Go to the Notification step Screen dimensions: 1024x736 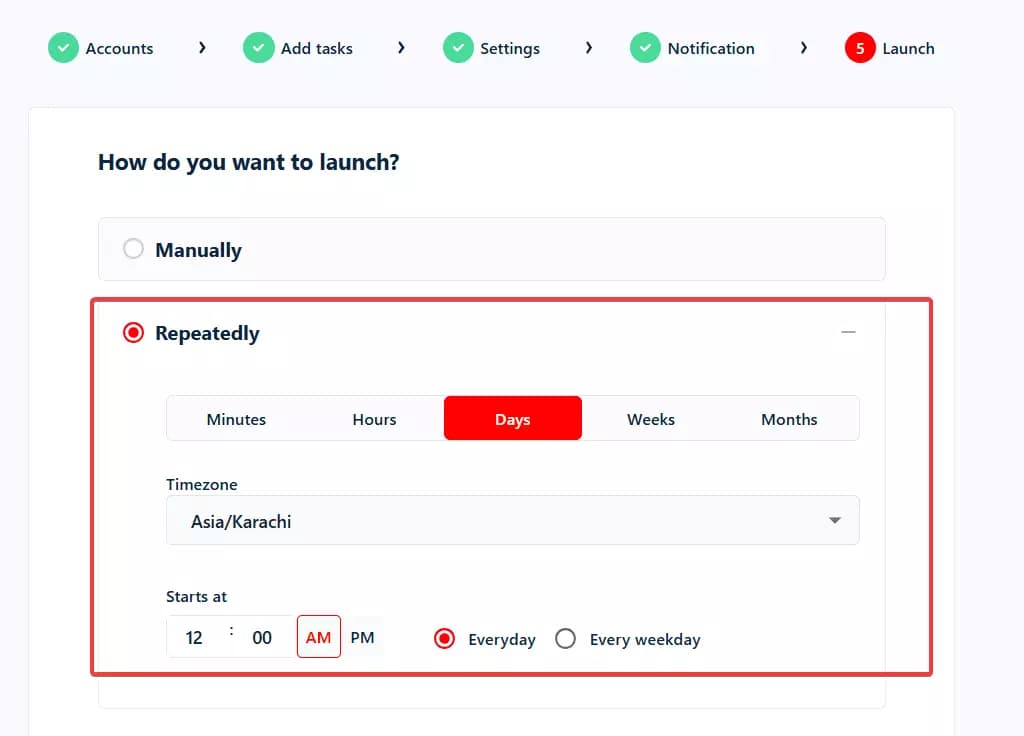point(711,48)
